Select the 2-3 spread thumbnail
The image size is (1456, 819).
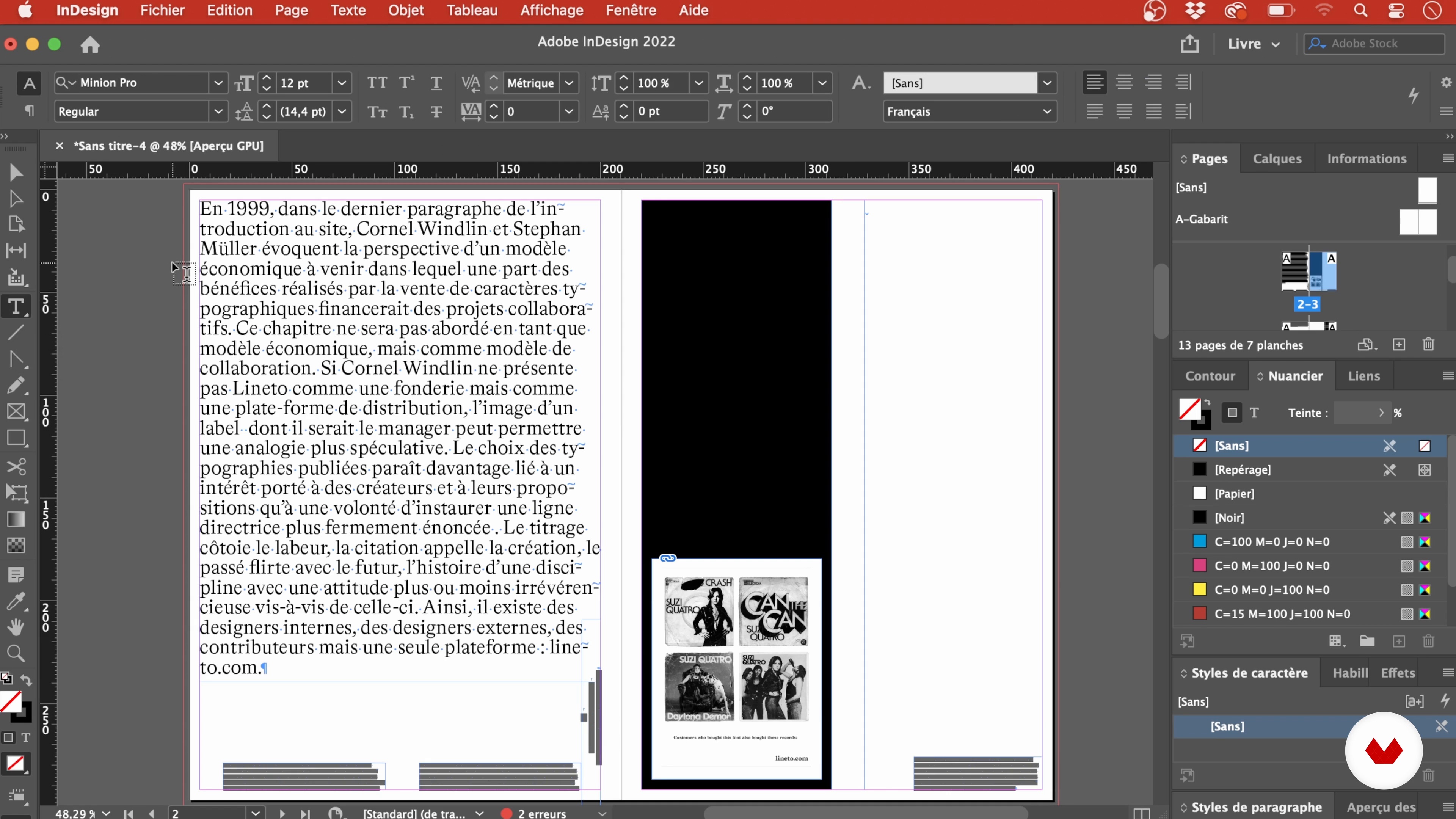click(1309, 272)
